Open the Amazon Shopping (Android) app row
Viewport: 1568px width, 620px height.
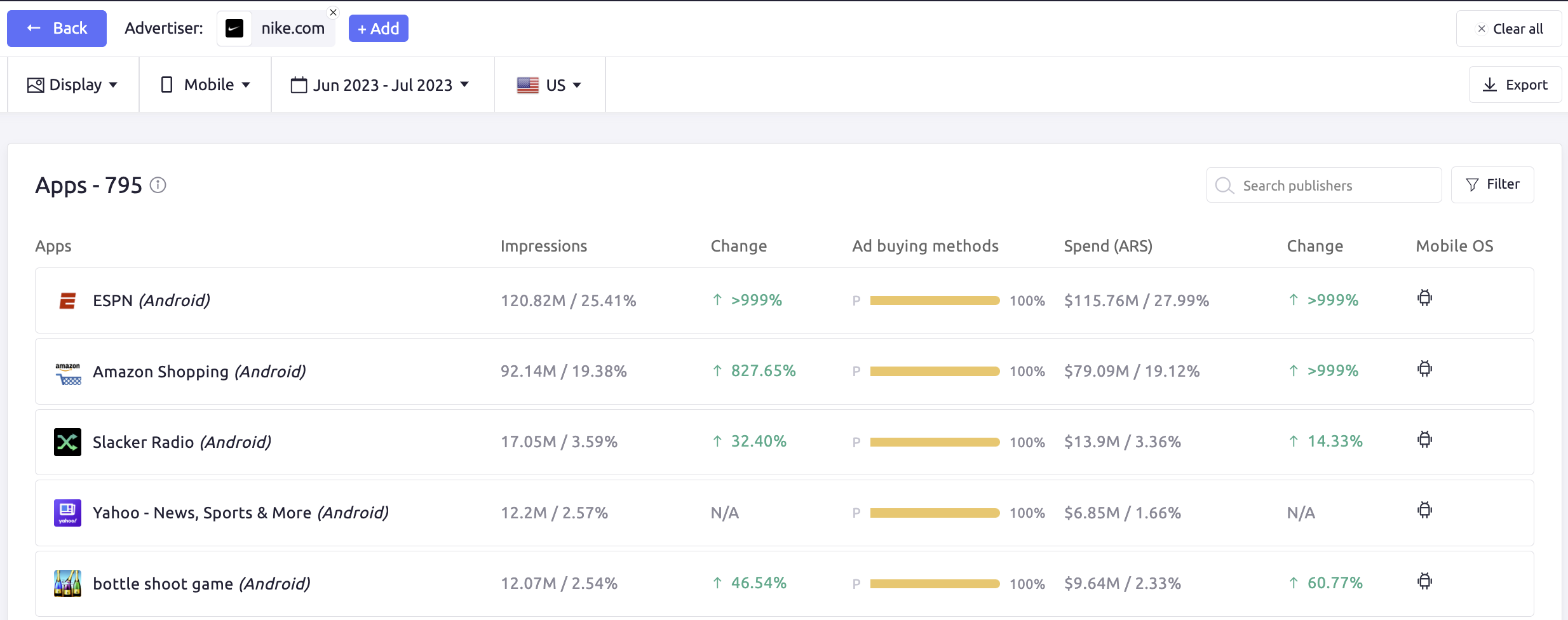point(785,372)
